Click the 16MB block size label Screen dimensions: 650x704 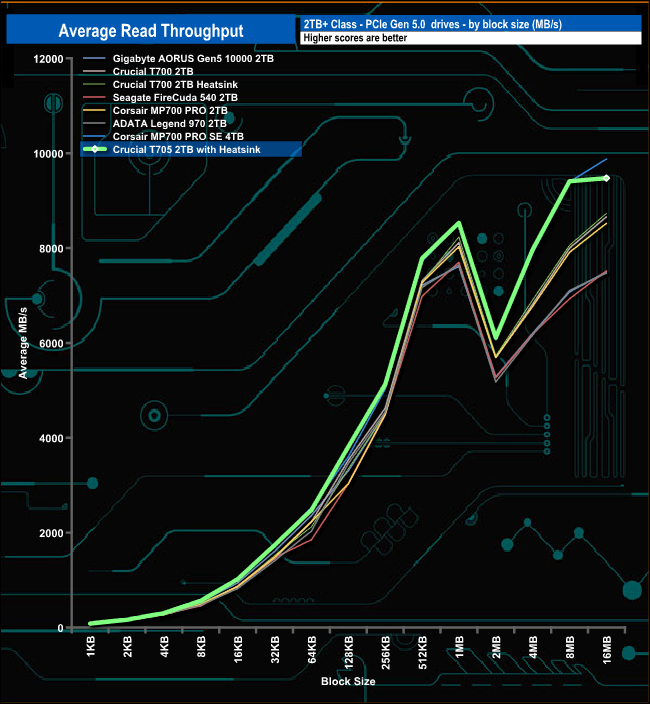[x=606, y=650]
